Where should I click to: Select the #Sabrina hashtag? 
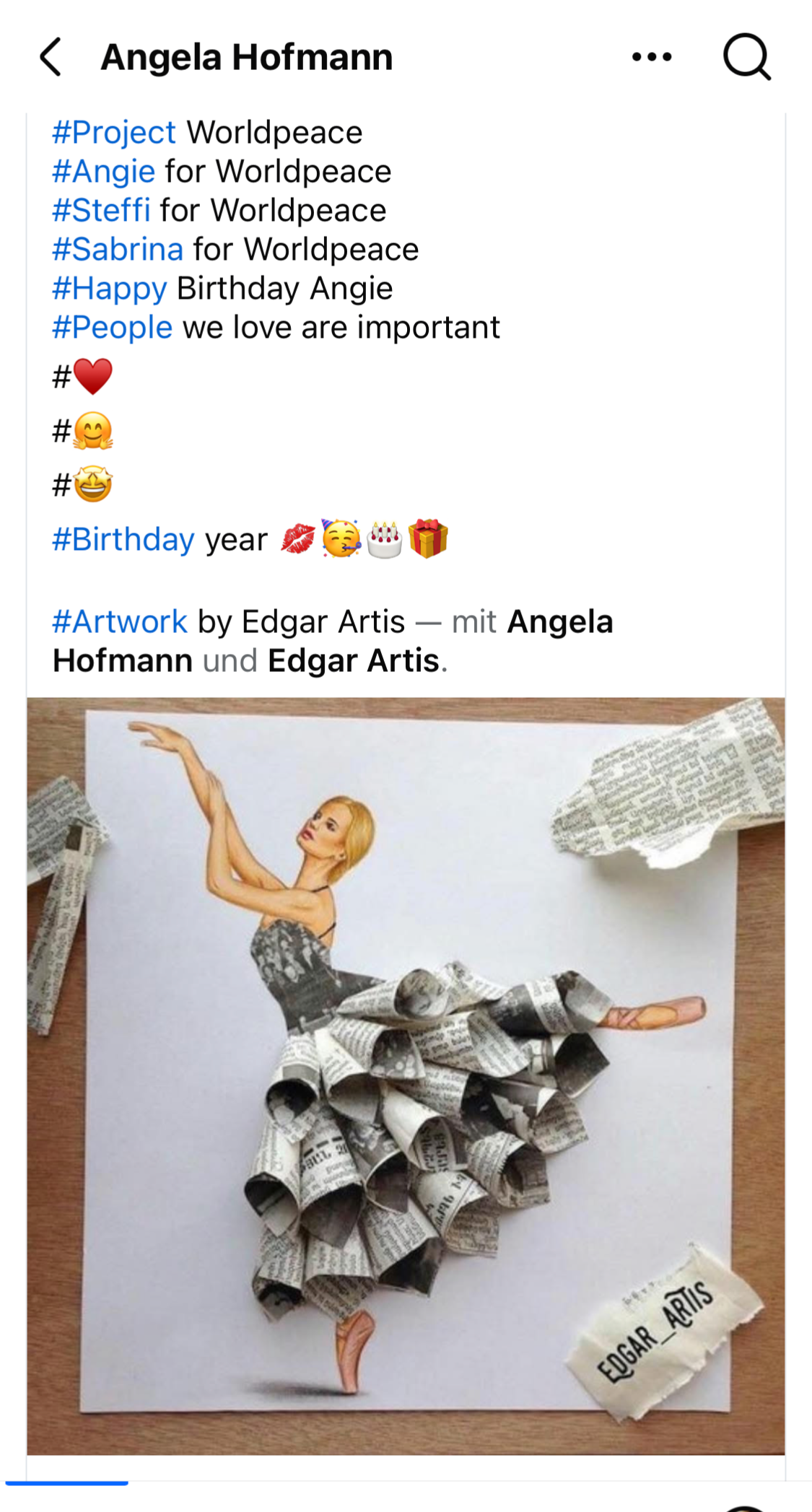pyautogui.click(x=118, y=250)
